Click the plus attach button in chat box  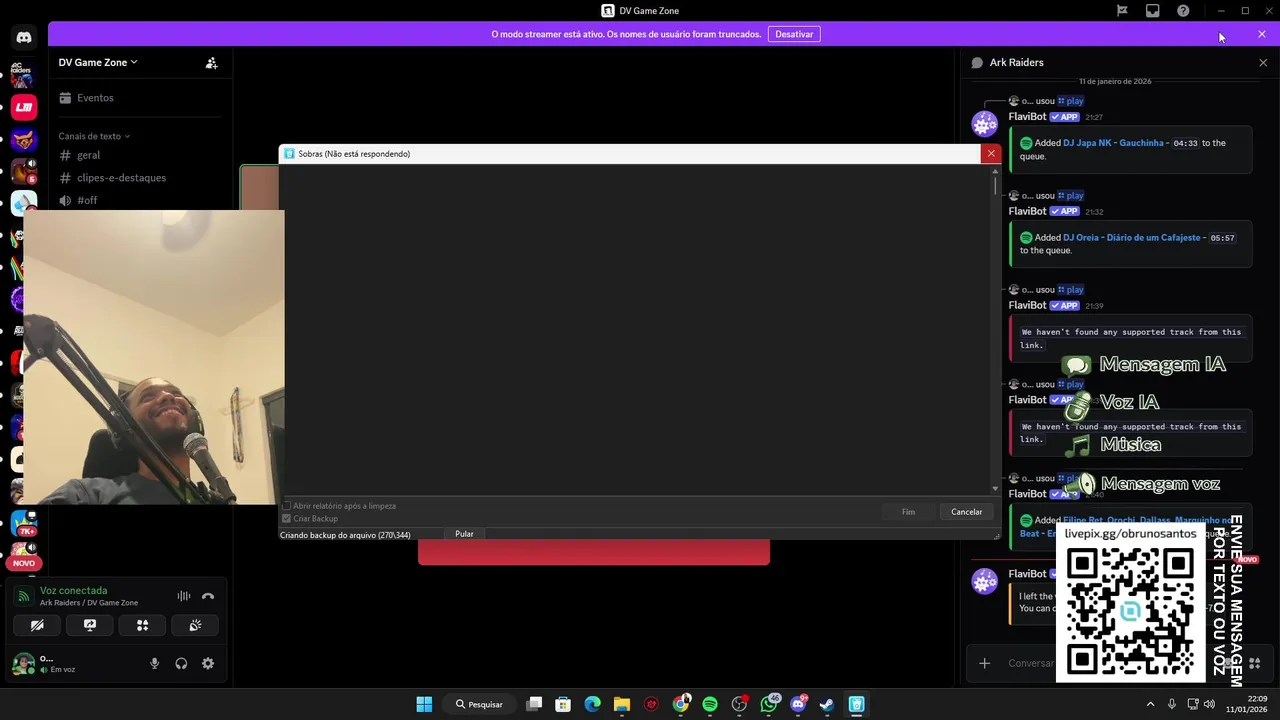click(x=984, y=663)
